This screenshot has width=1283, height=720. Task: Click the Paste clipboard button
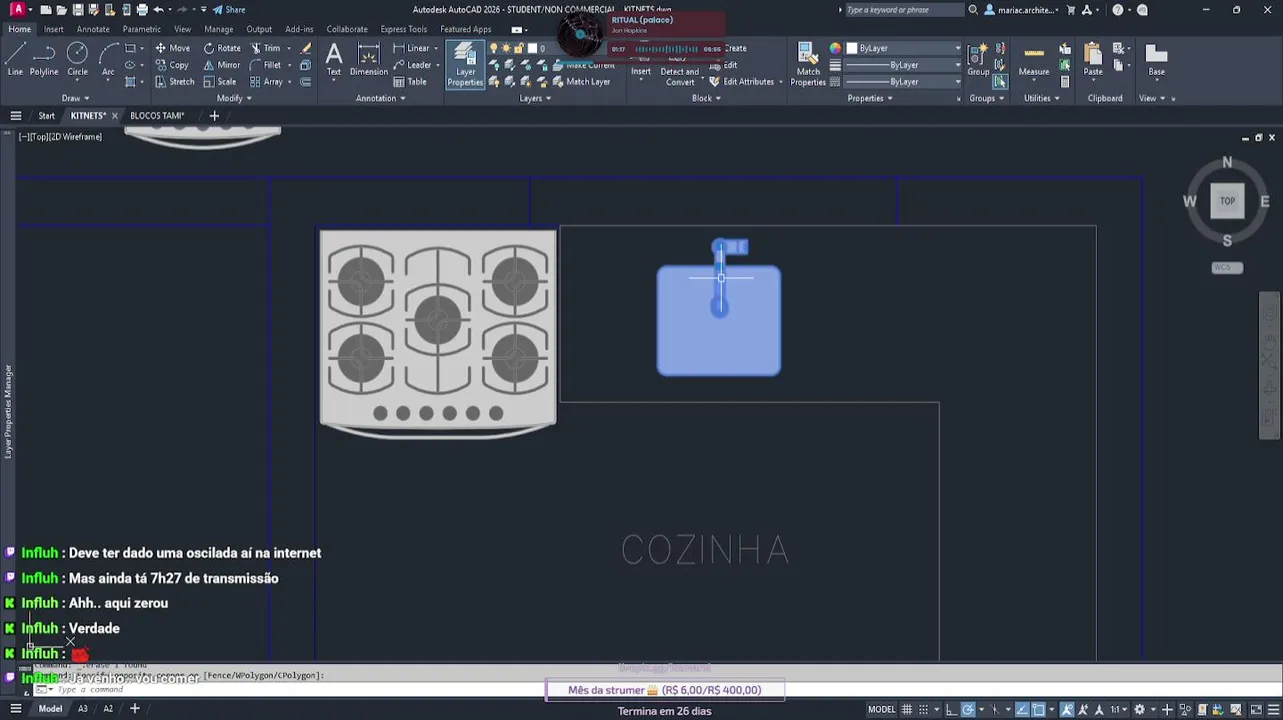(x=1093, y=59)
